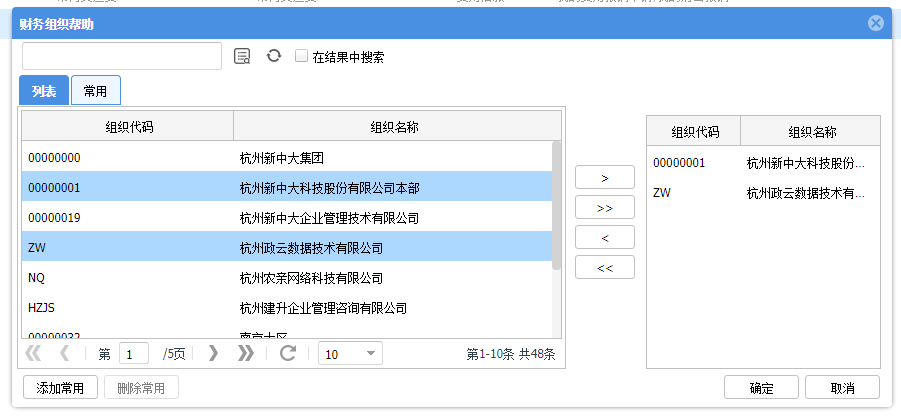Switch to the 常用 tab
This screenshot has height=416, width=901.
tap(95, 91)
